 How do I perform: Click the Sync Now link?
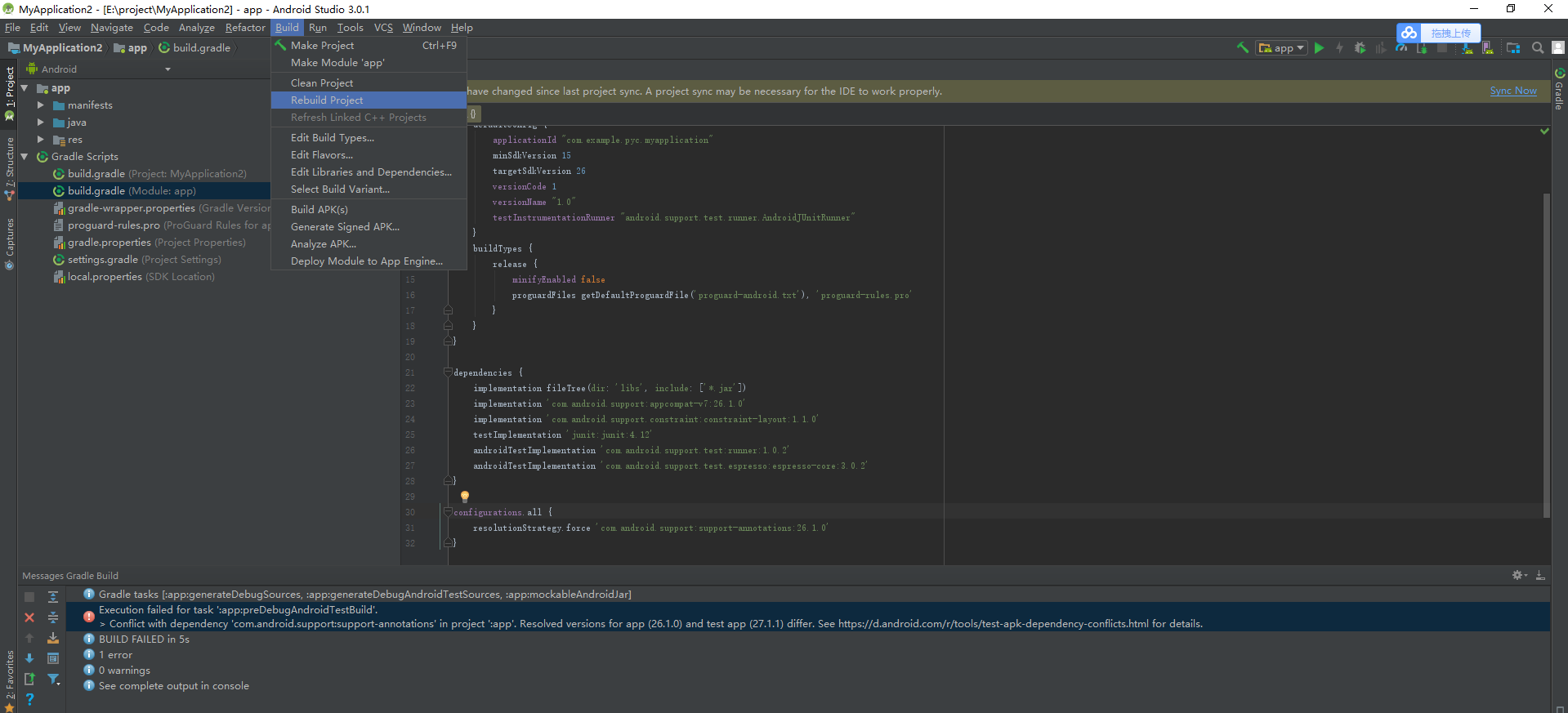click(1513, 91)
